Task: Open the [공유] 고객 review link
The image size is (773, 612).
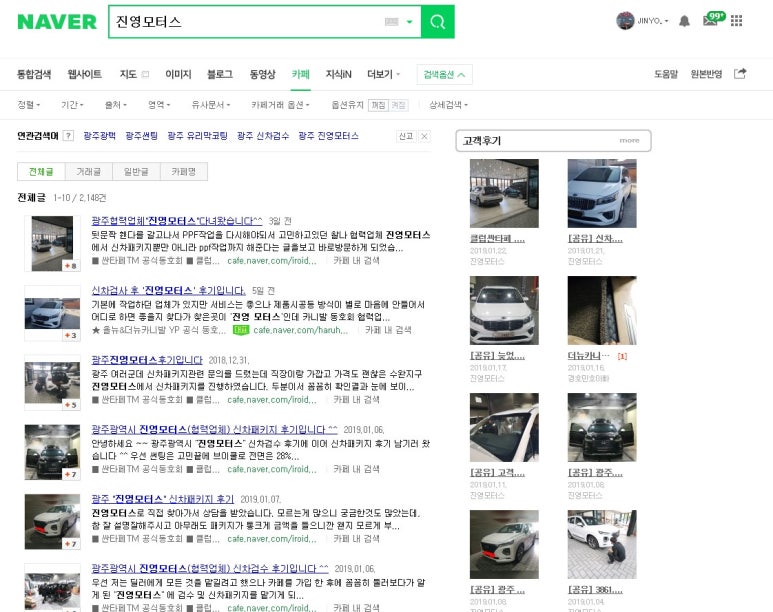Action: pos(497,473)
